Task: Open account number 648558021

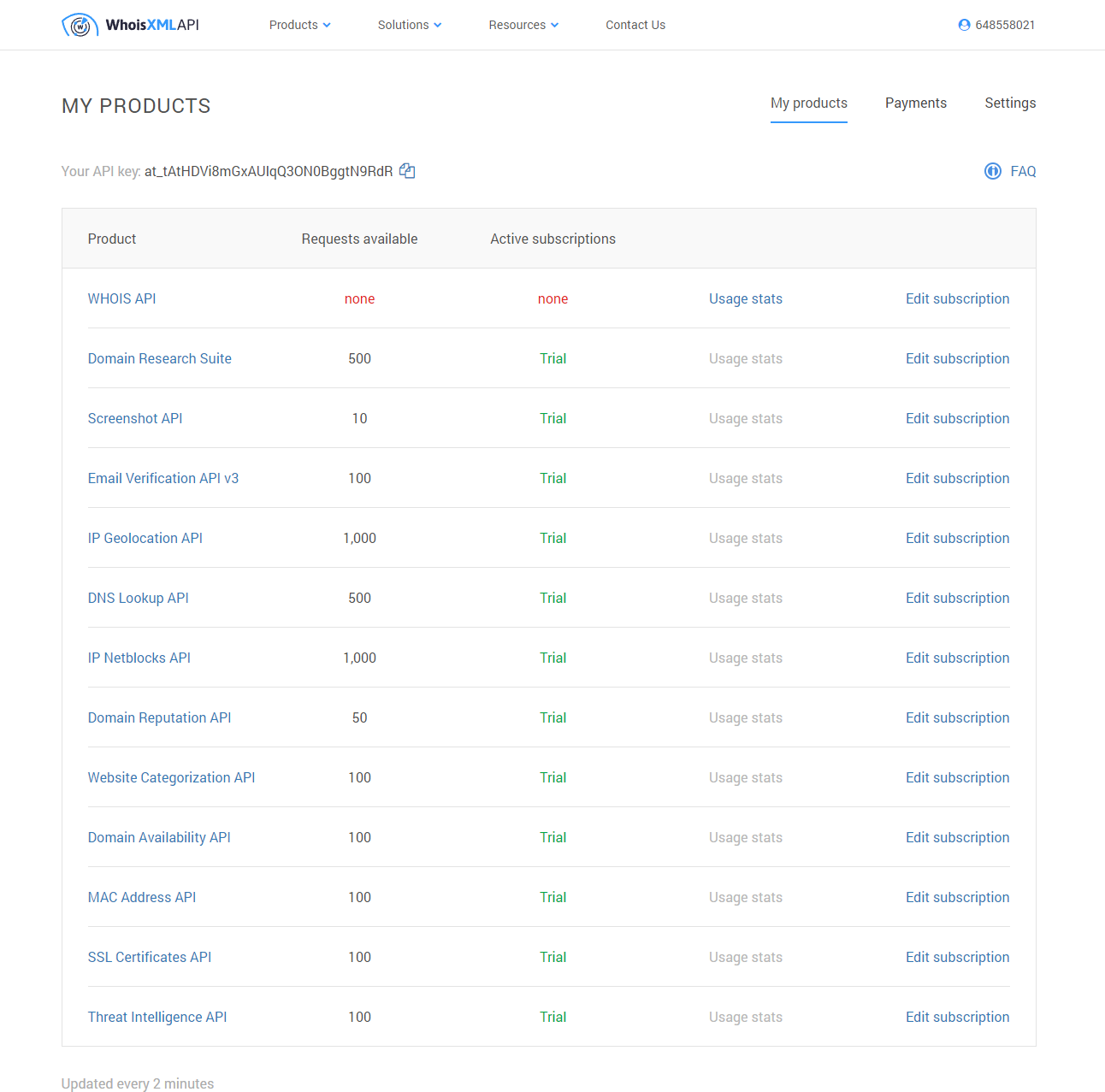Action: point(1005,25)
